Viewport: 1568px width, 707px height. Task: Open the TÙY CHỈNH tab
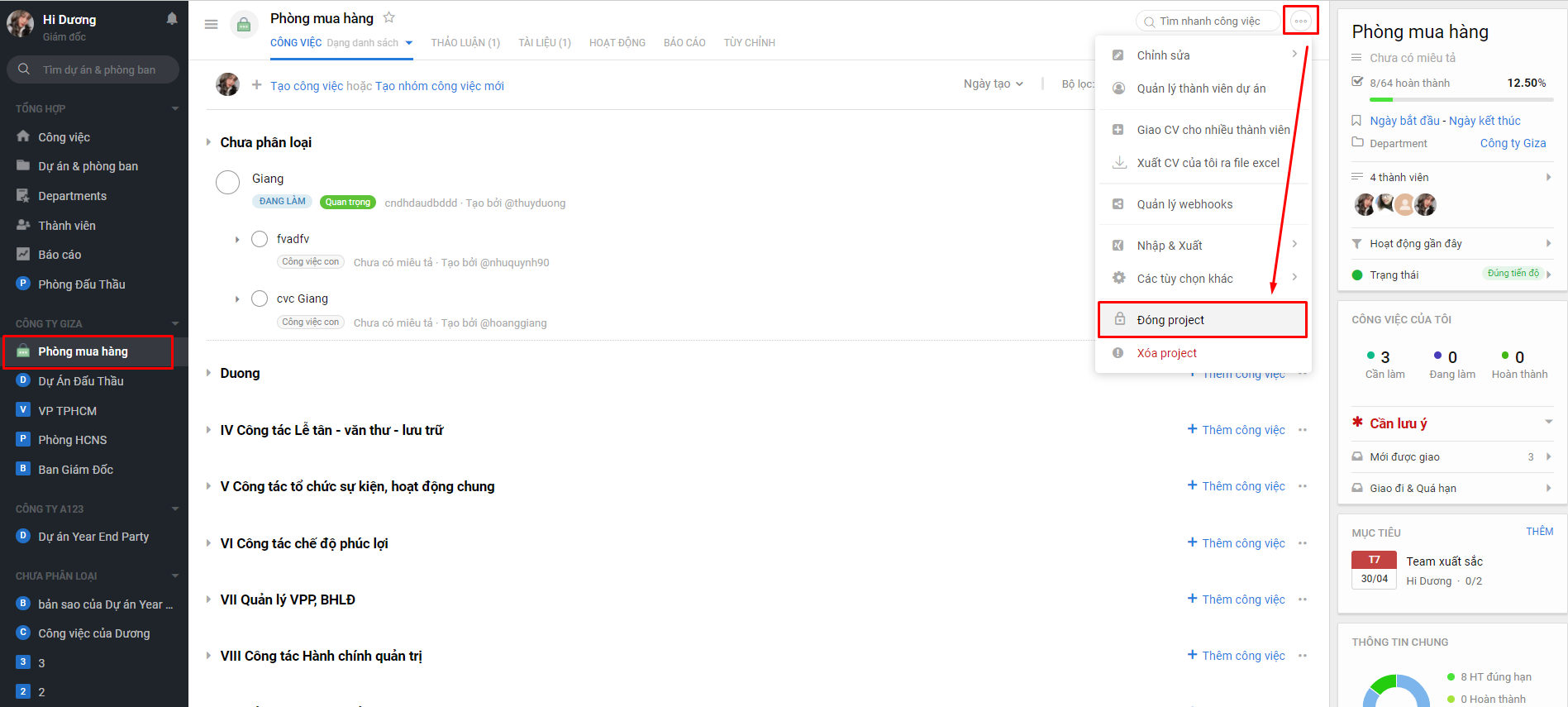(x=750, y=43)
